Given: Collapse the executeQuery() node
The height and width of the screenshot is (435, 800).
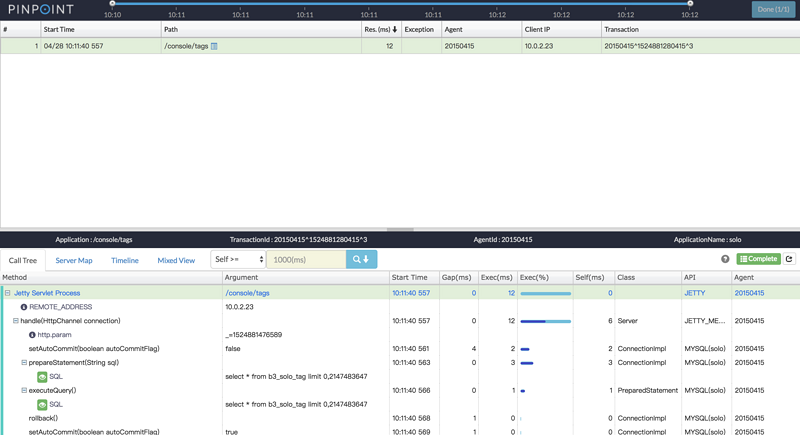Looking at the screenshot, I should (x=24, y=390).
